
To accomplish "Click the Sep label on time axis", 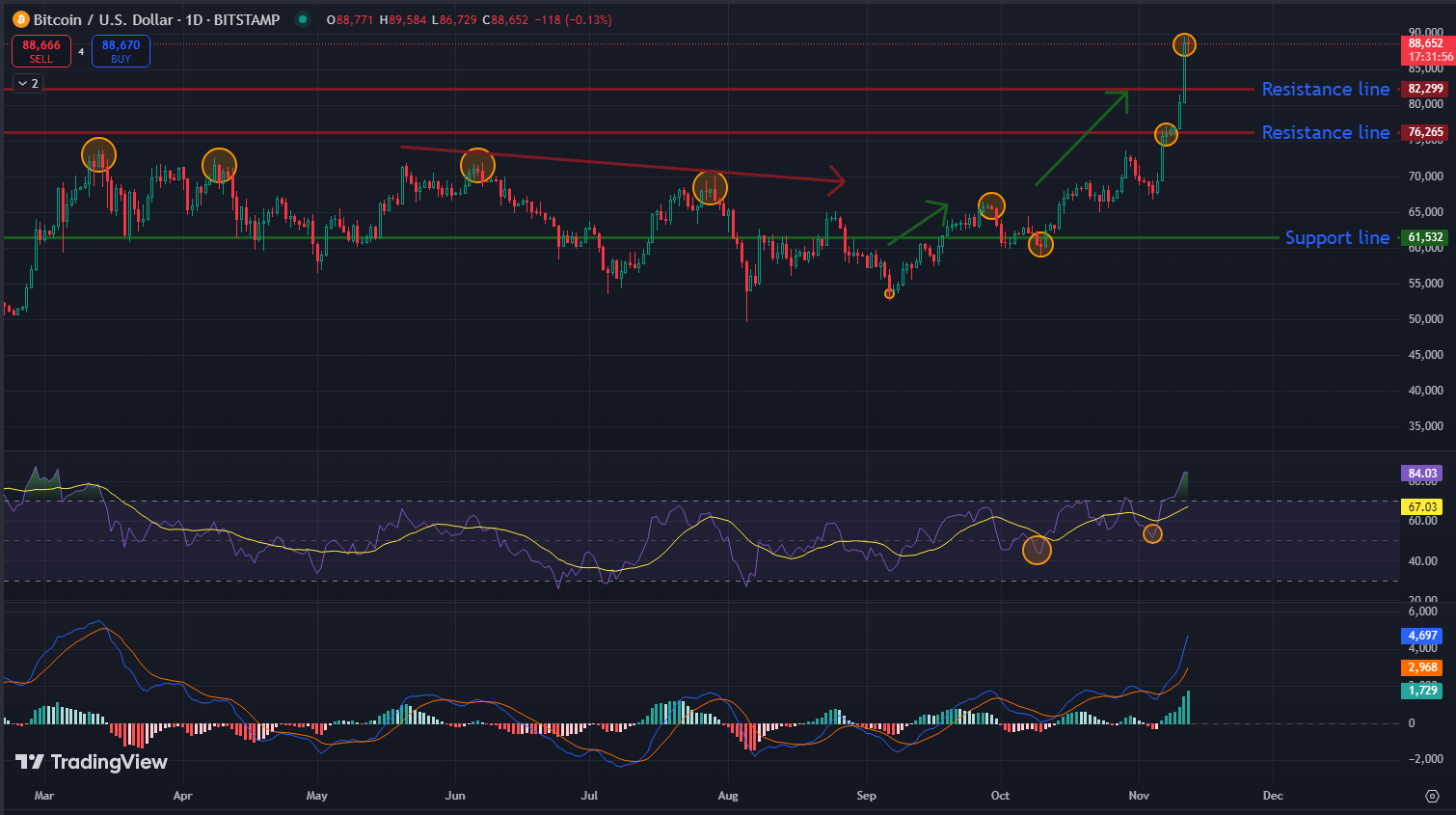I will pos(867,796).
